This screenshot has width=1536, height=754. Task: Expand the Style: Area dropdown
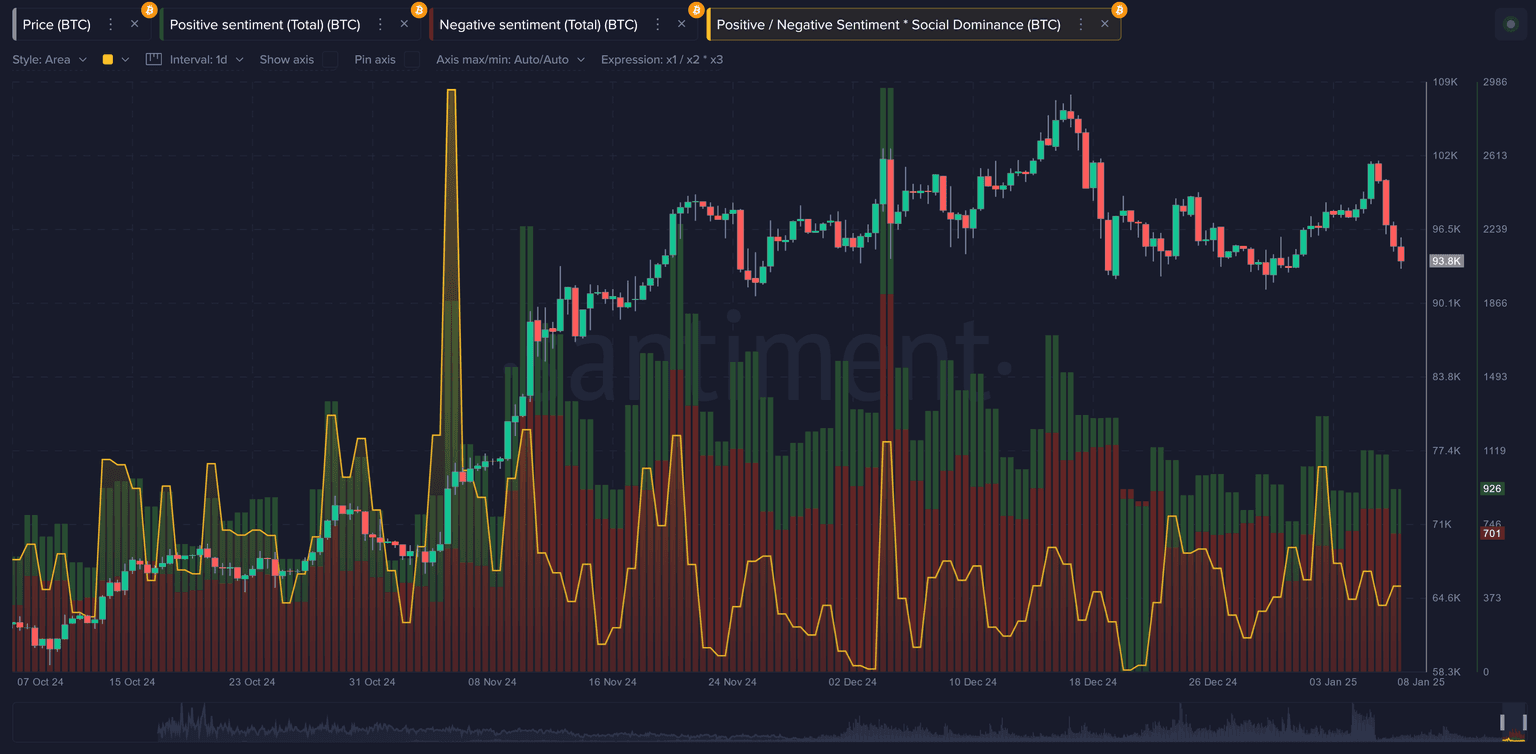[50, 60]
